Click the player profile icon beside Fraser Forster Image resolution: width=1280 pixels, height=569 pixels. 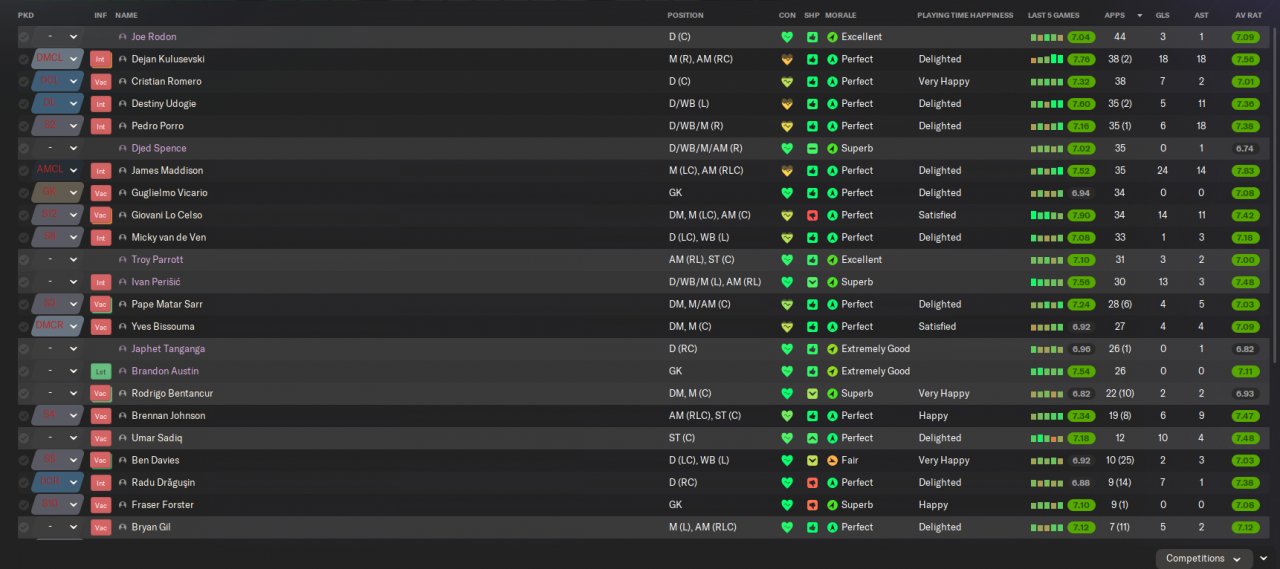(x=122, y=505)
